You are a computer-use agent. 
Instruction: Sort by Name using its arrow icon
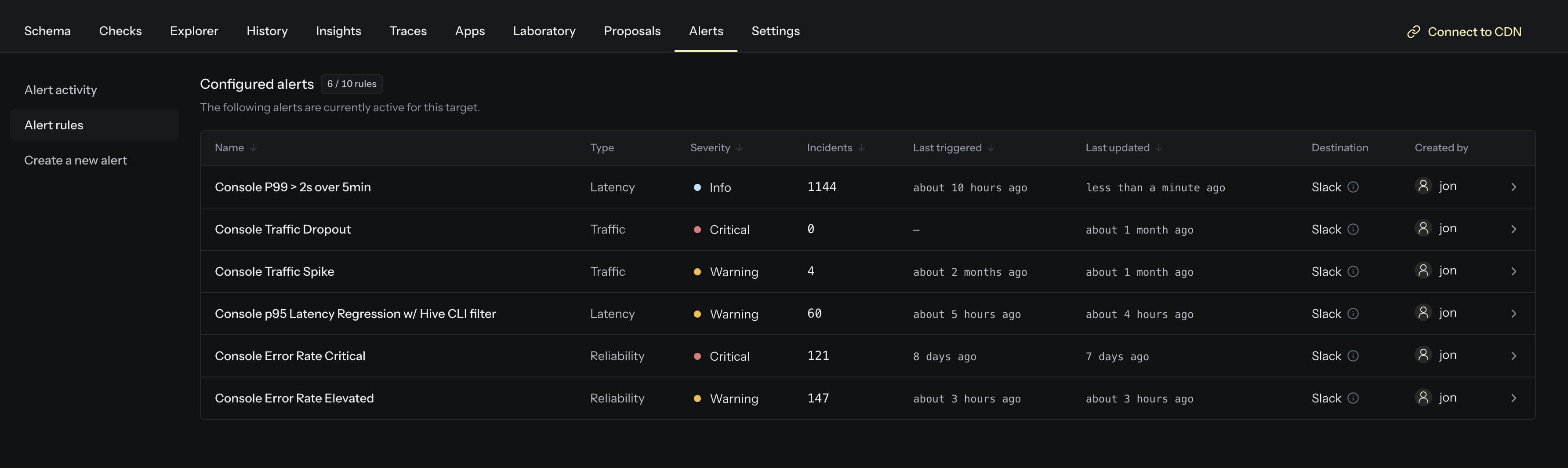253,148
